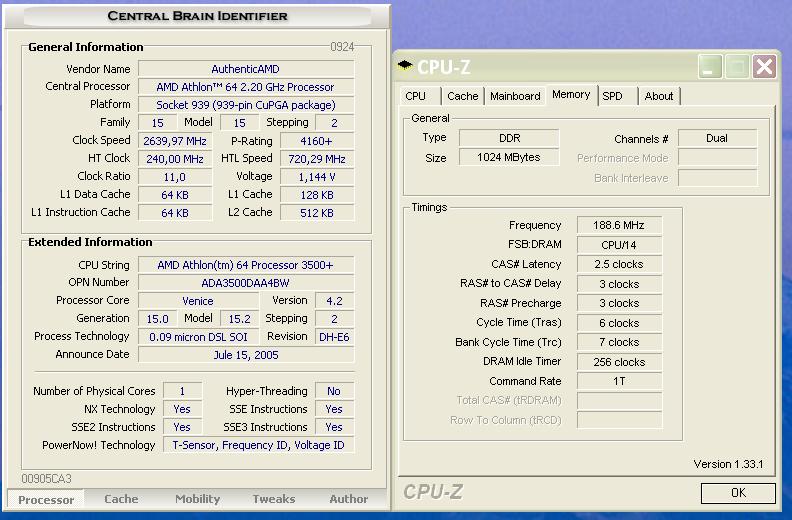Select the Memory tab in CPU-Z
The width and height of the screenshot is (792, 520).
click(x=571, y=94)
